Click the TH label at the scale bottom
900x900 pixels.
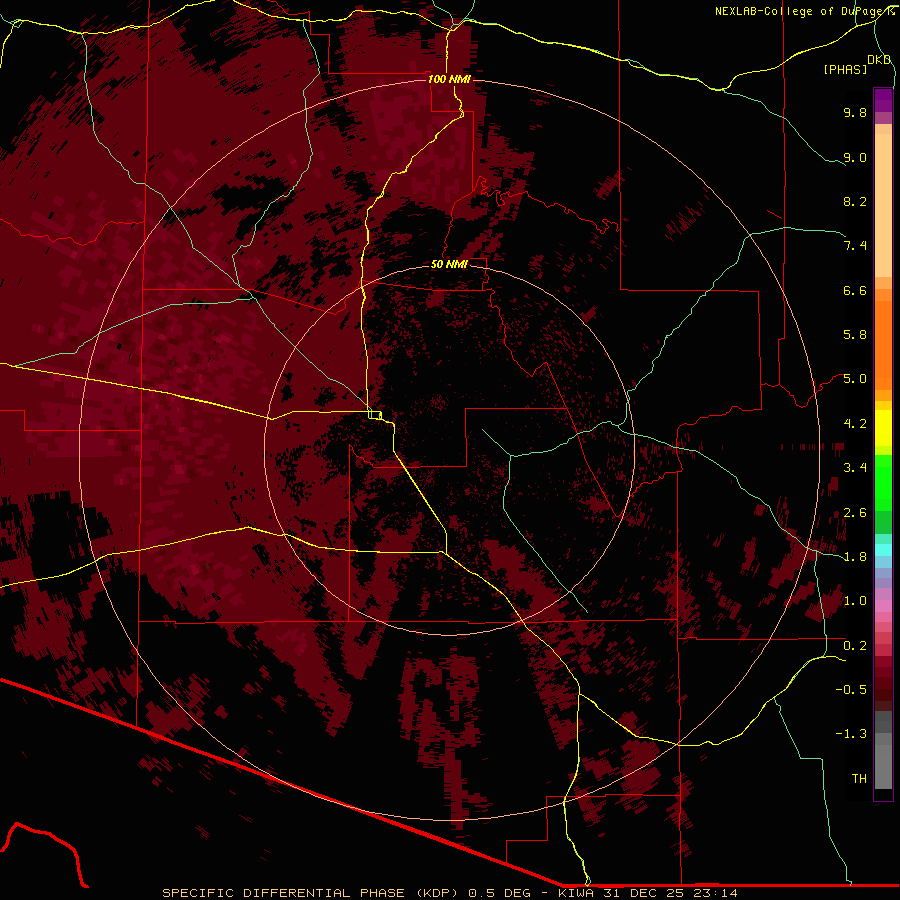coord(859,779)
